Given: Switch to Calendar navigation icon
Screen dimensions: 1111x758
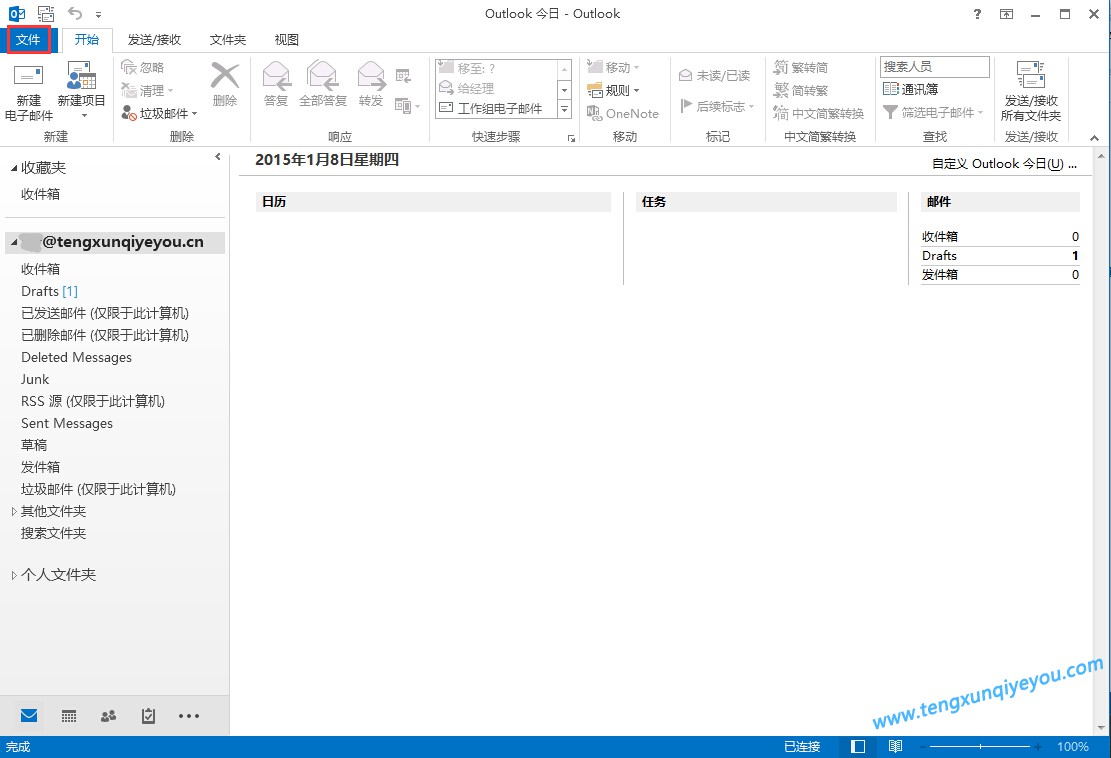Looking at the screenshot, I should coord(69,716).
